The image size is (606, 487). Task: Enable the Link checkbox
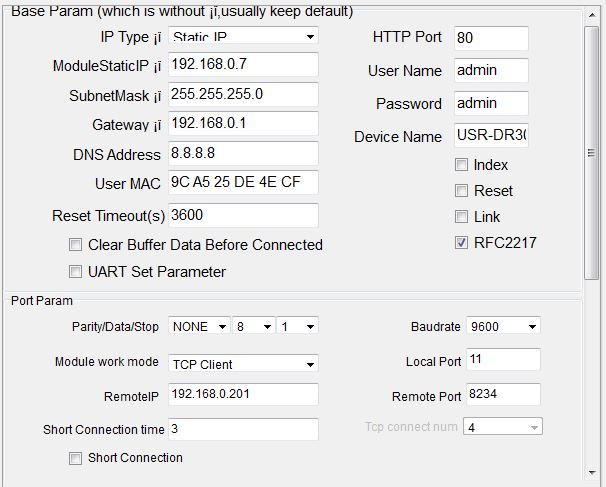point(461,216)
